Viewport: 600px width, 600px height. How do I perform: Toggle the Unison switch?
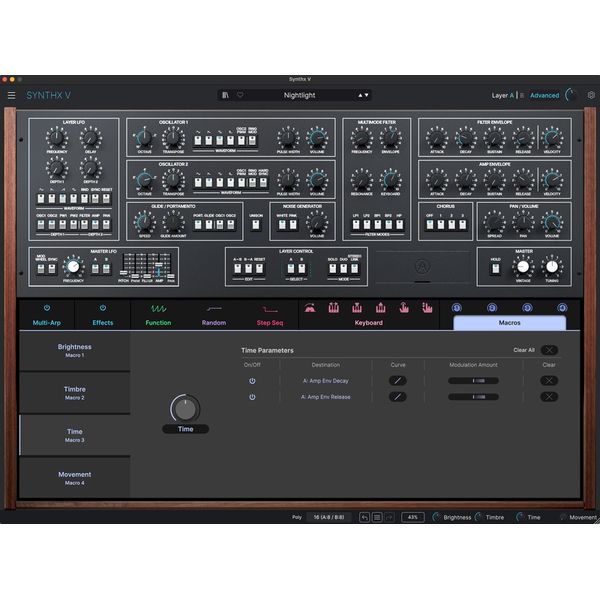tap(256, 225)
